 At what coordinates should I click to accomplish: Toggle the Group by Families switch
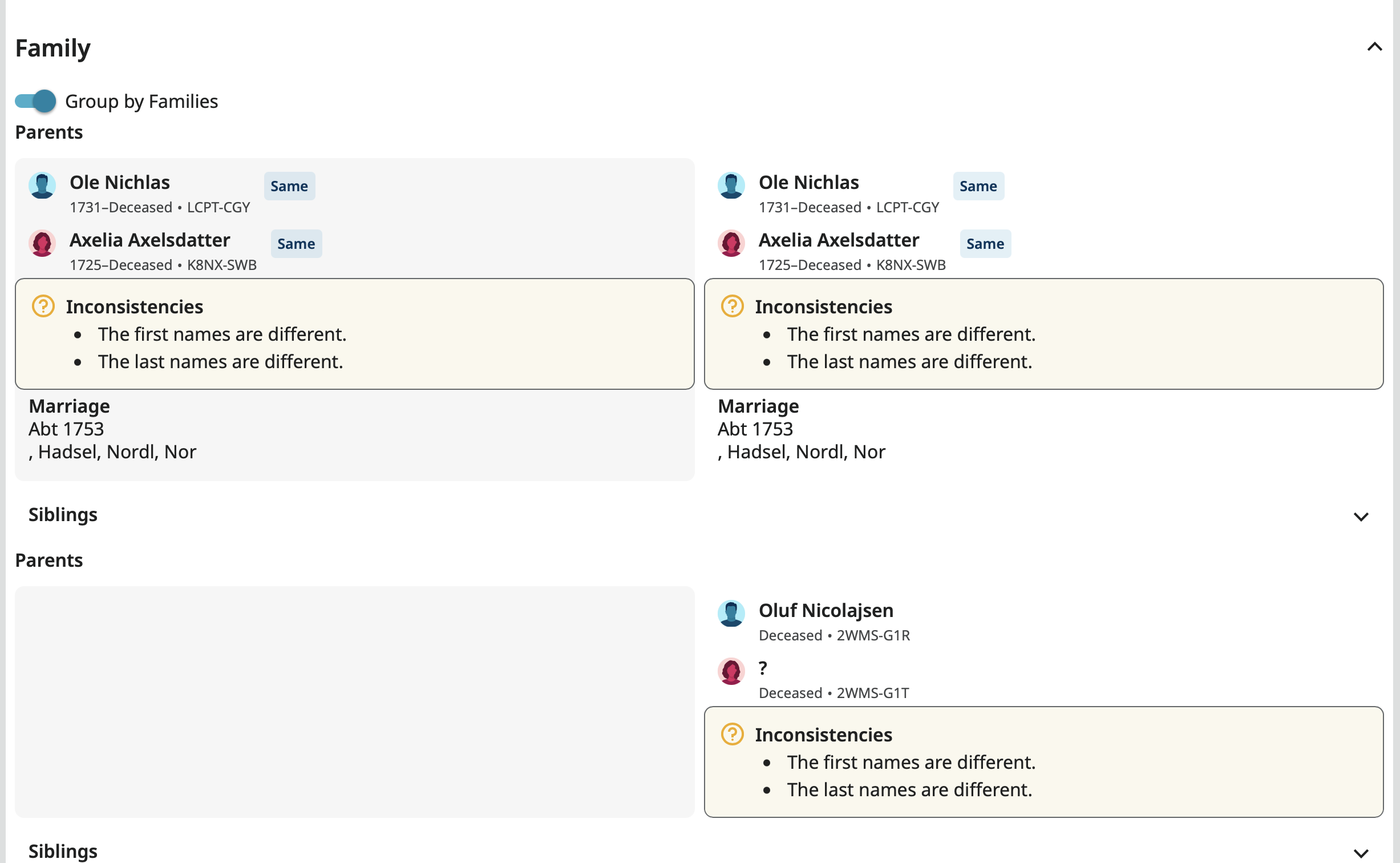[x=35, y=101]
